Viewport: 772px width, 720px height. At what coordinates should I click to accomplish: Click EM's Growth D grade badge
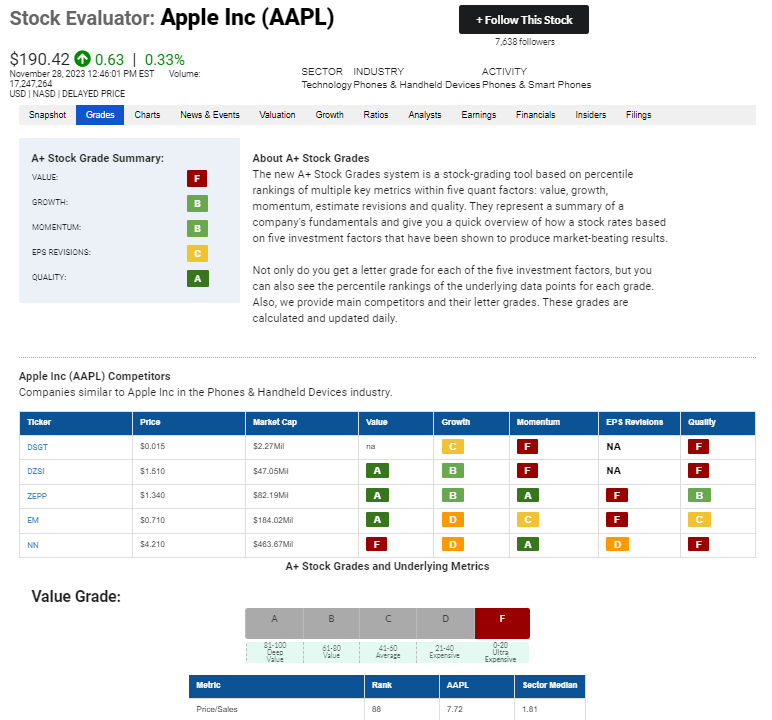point(453,520)
